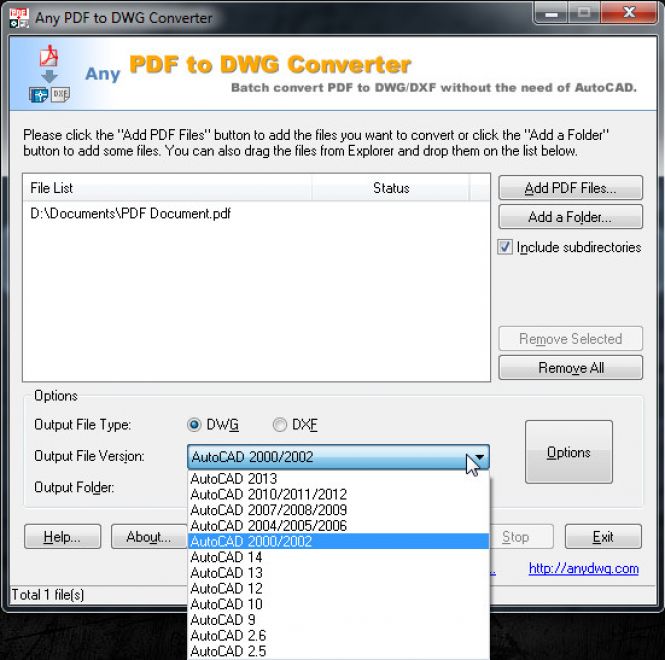This screenshot has width=665, height=660.
Task: Exit the converter
Action: pos(603,537)
